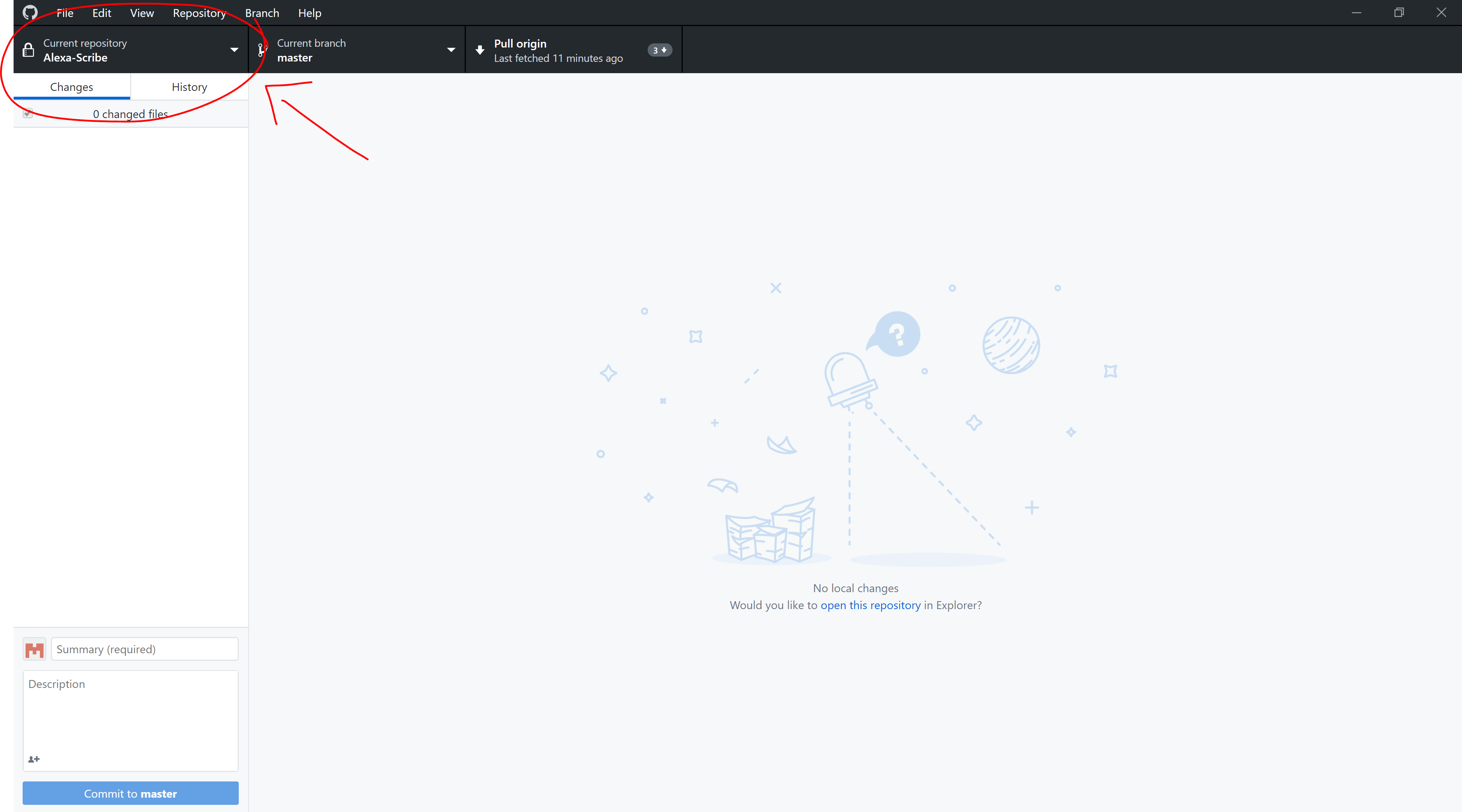Click the branch icon next to master

pos(262,50)
